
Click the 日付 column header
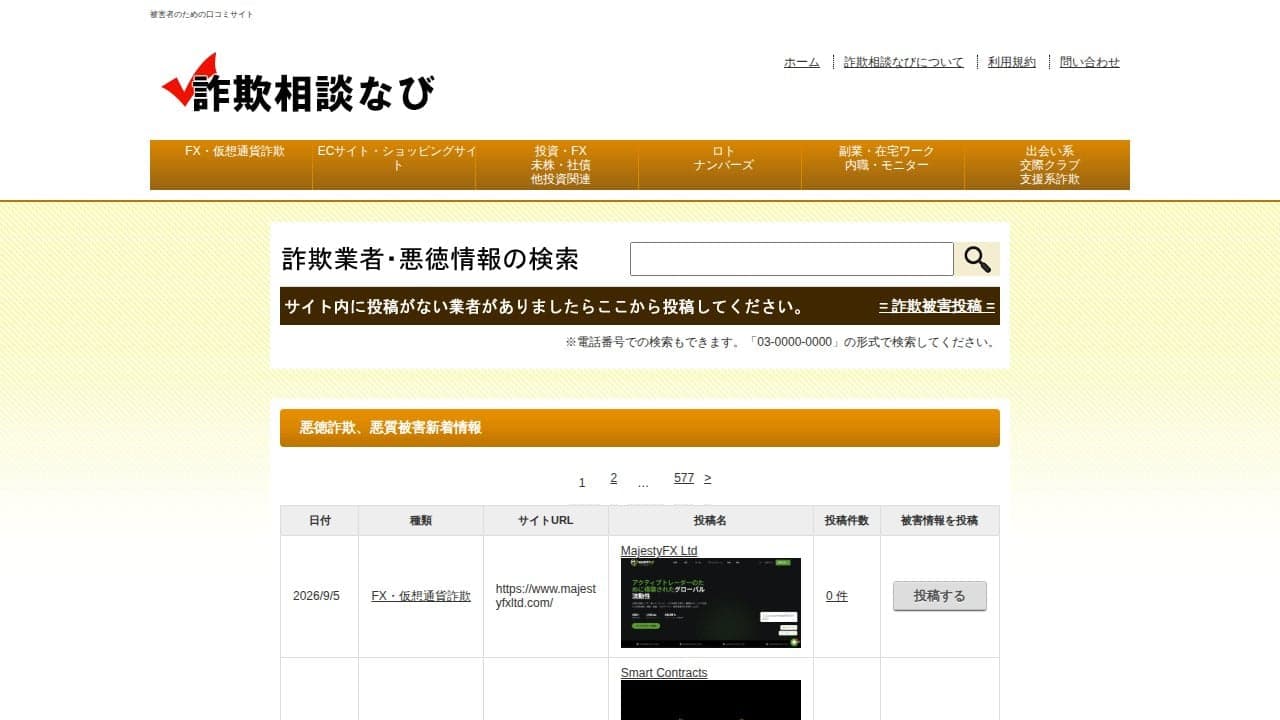(x=320, y=521)
